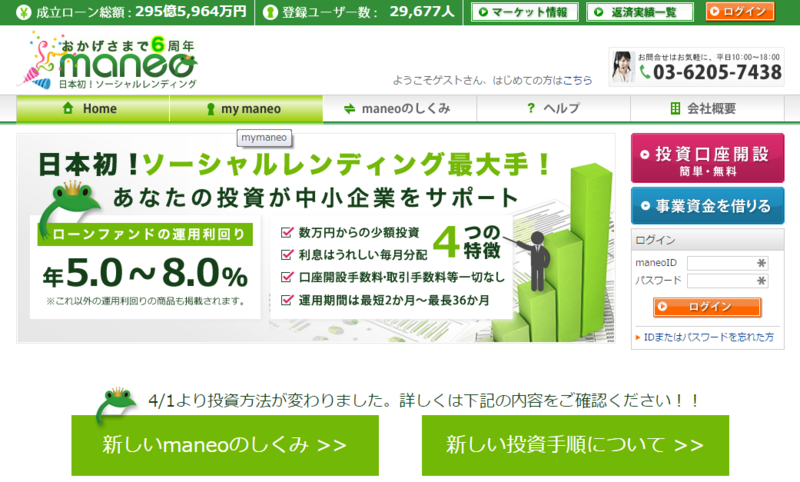Follow the こちら link for first-time visitors
800x482 pixels.
[x=577, y=80]
